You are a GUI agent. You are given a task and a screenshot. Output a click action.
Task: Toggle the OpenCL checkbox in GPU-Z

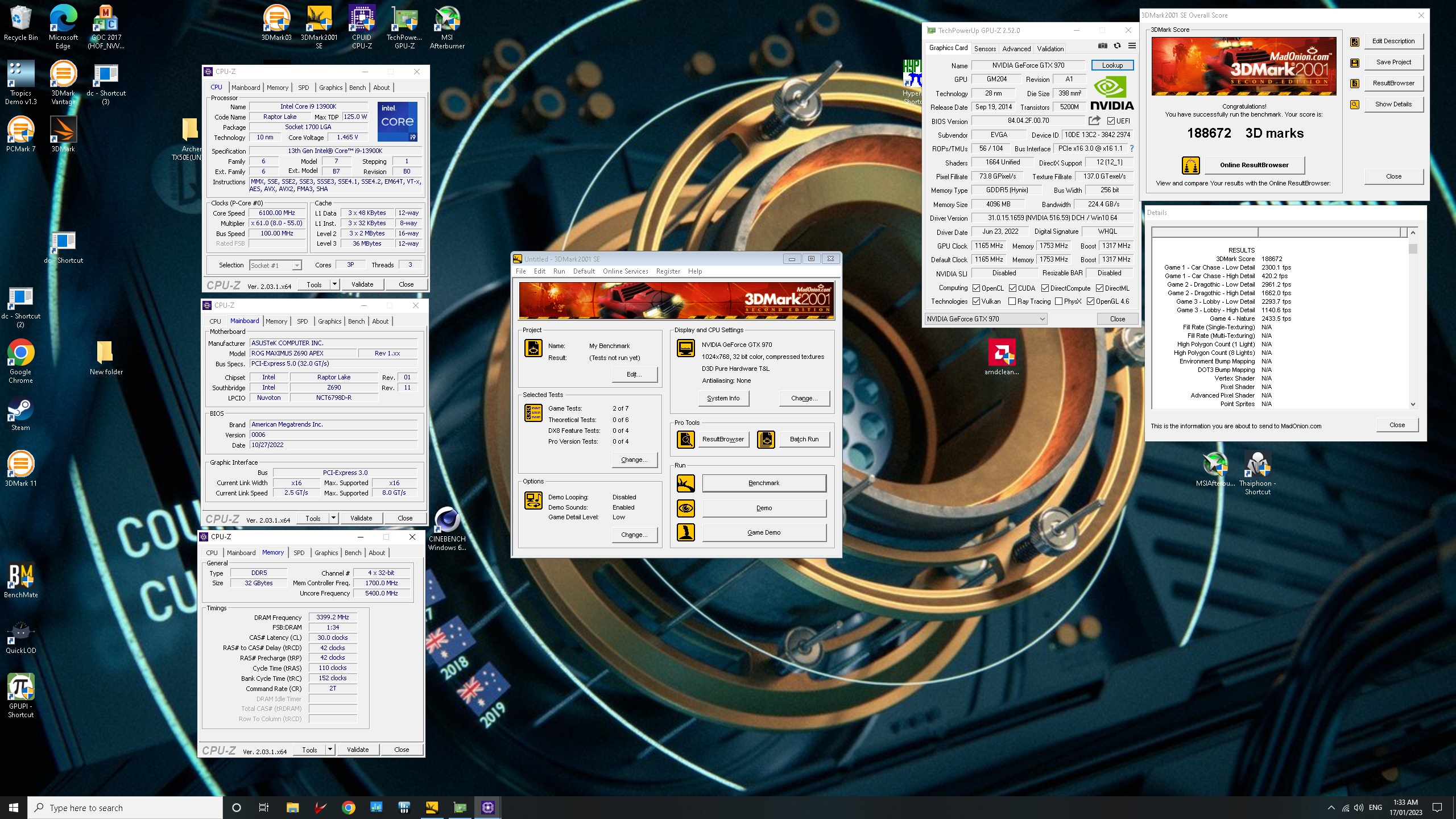tap(977, 288)
